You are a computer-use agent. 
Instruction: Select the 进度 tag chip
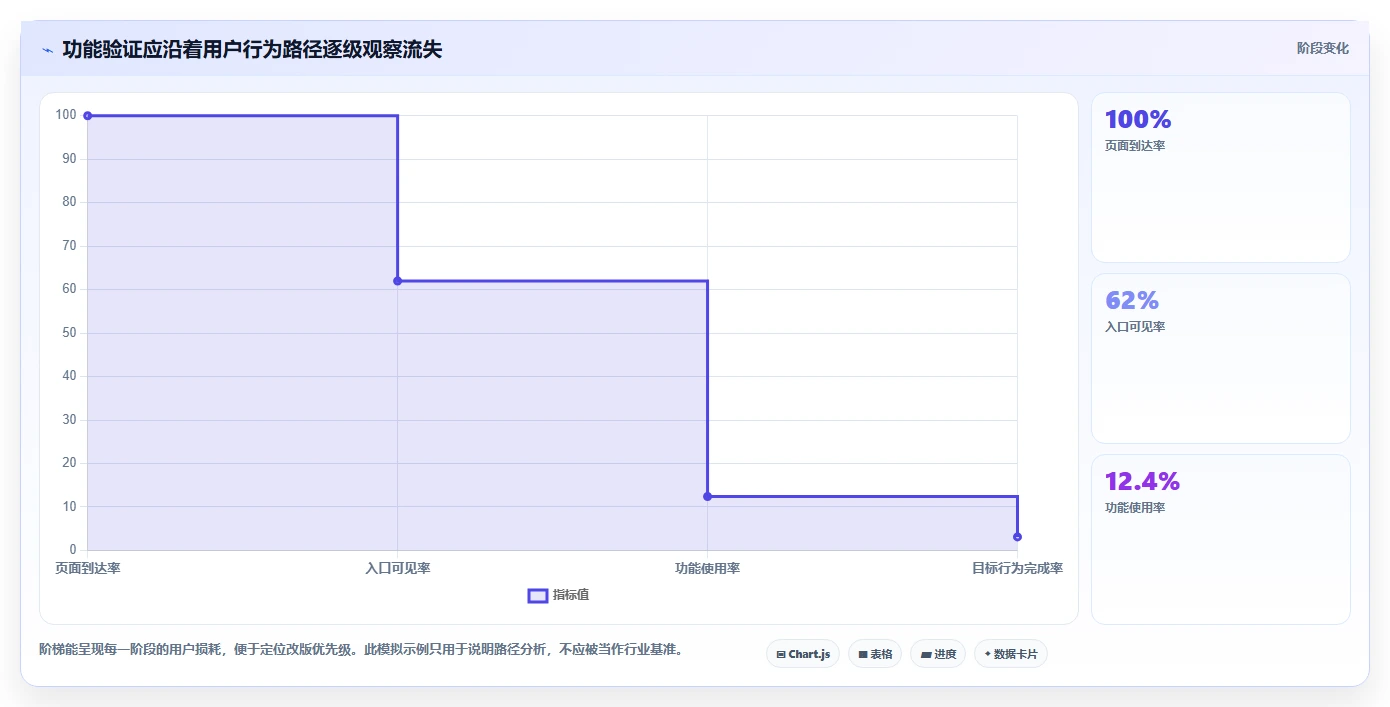coord(938,654)
